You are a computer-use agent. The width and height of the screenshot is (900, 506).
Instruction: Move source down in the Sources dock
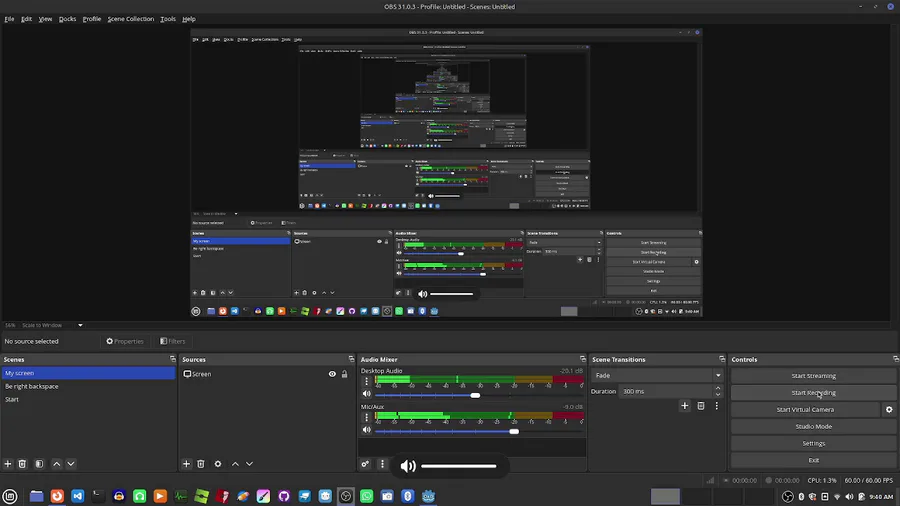tap(249, 464)
